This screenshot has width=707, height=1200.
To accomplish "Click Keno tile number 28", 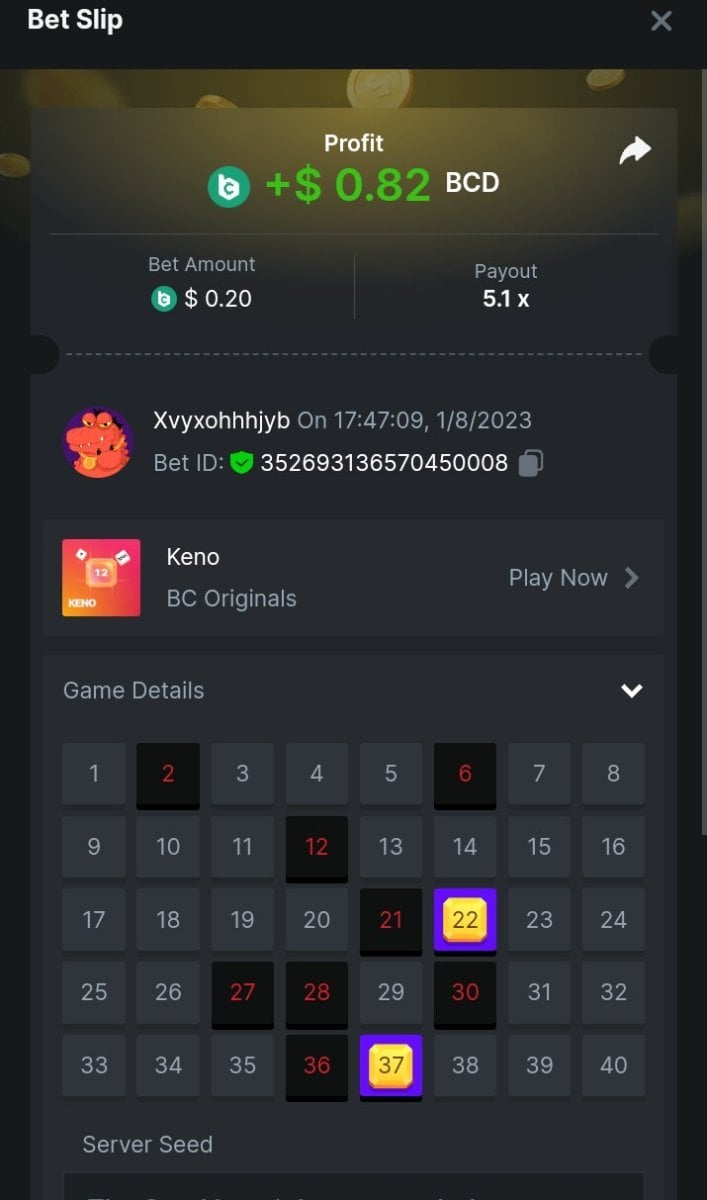I will (317, 993).
